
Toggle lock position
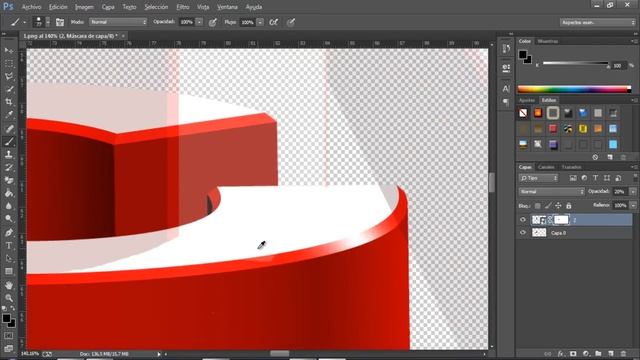click(558, 206)
